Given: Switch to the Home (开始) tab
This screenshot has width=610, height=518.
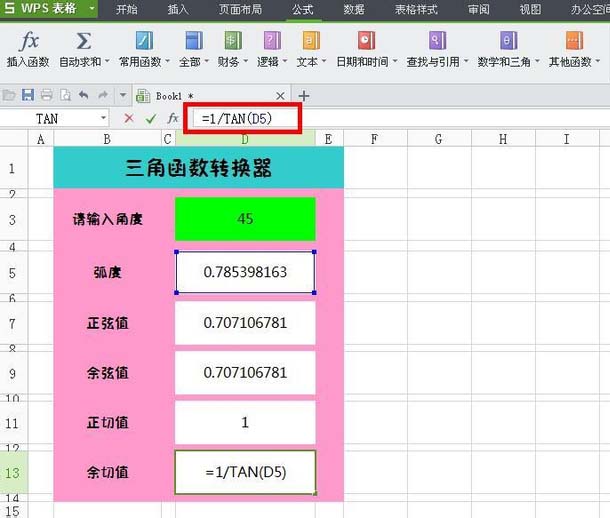Looking at the screenshot, I should [x=127, y=9].
